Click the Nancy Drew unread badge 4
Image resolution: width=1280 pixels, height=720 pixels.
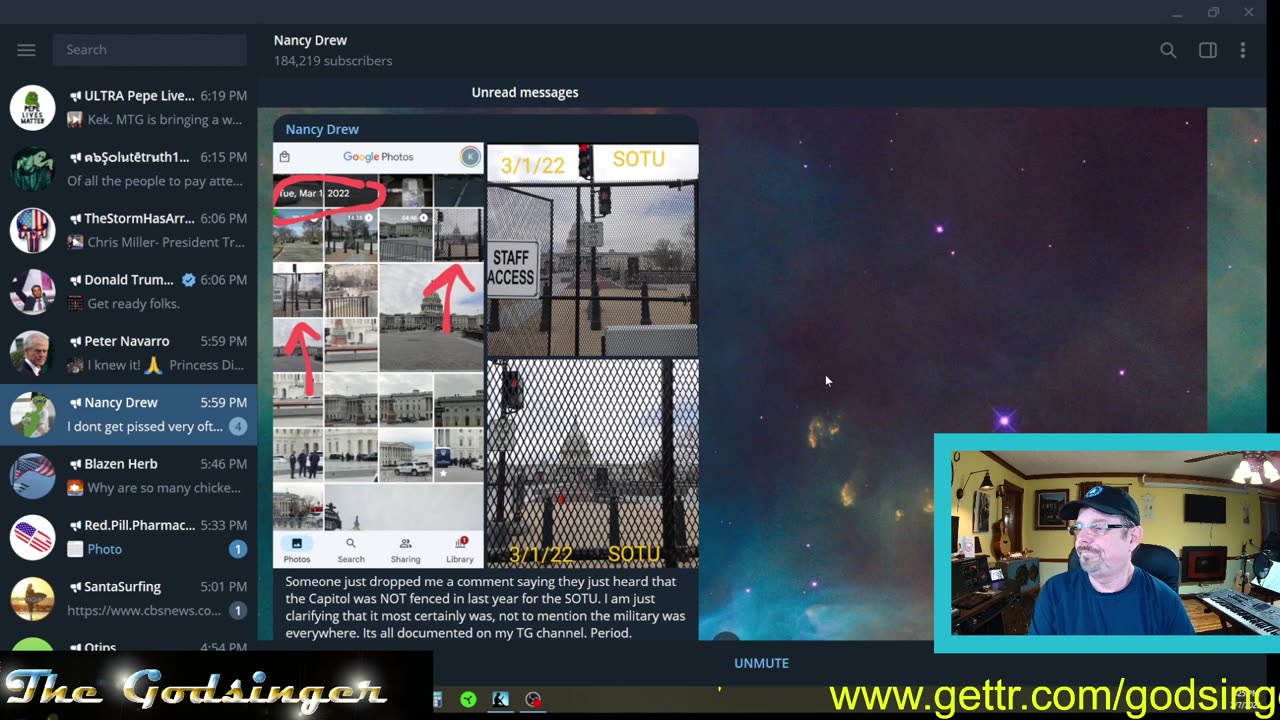tap(237, 426)
